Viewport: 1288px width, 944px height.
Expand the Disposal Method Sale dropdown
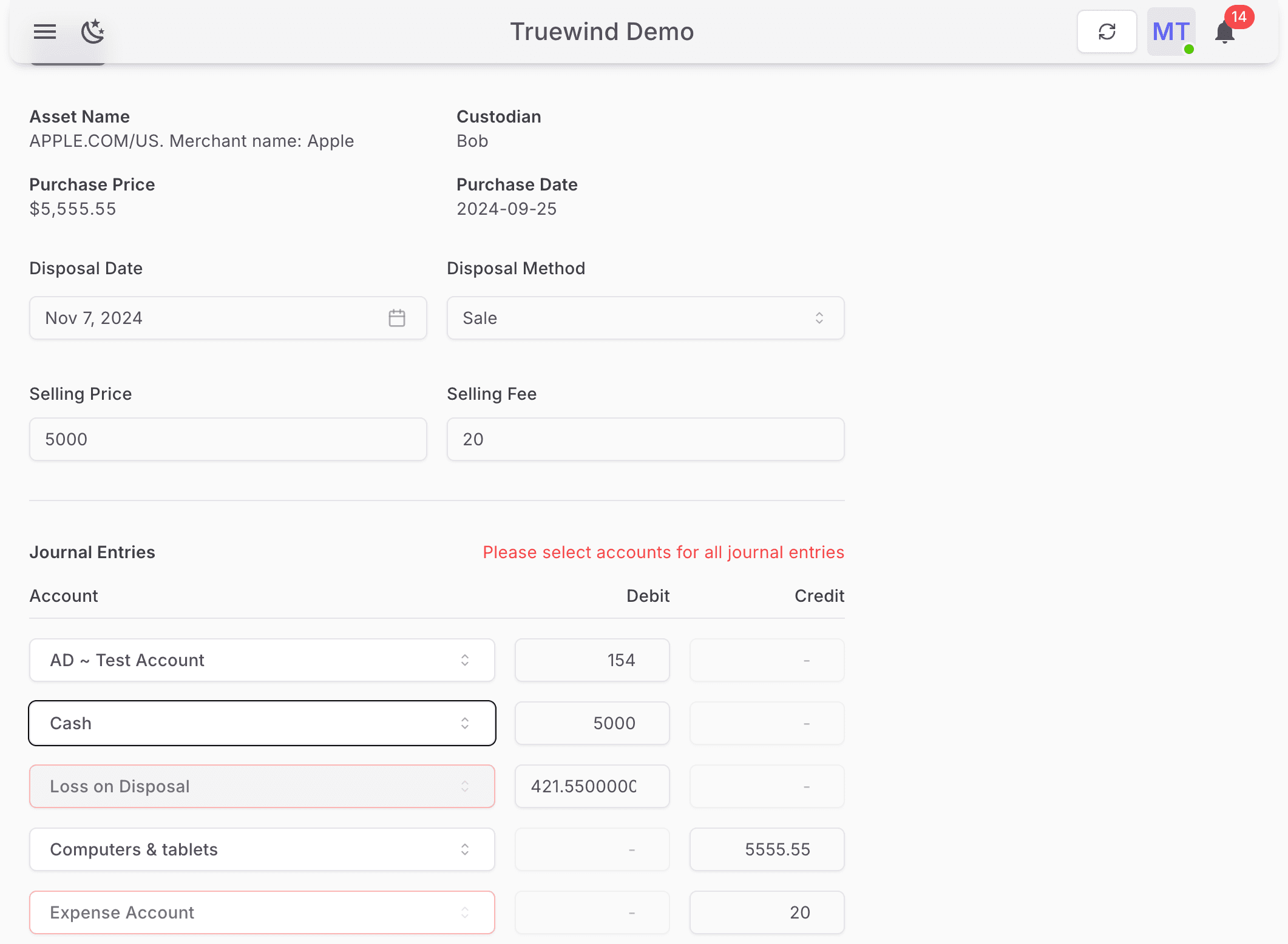(645, 318)
